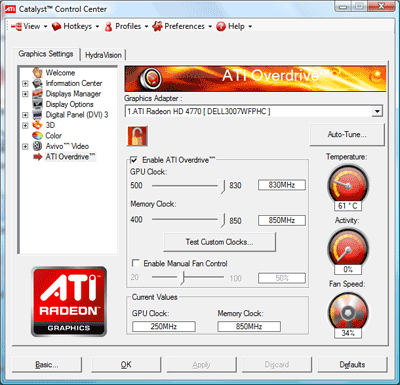Screen dimensions: 400x385
Task: Click the ATI Radeon Graphics logo
Action: click(69, 301)
